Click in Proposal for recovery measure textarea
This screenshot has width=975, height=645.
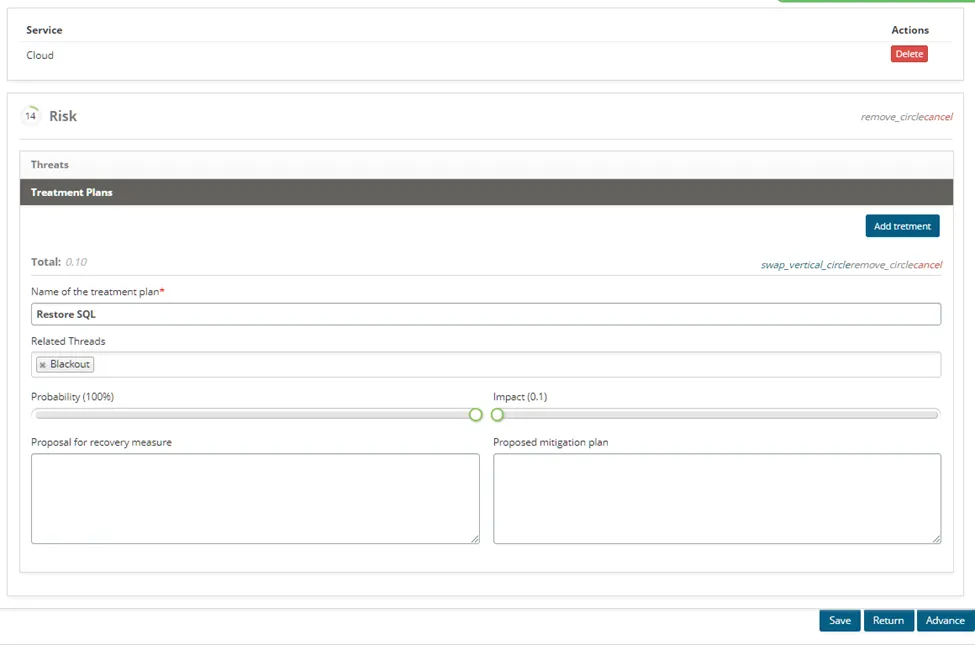point(256,499)
